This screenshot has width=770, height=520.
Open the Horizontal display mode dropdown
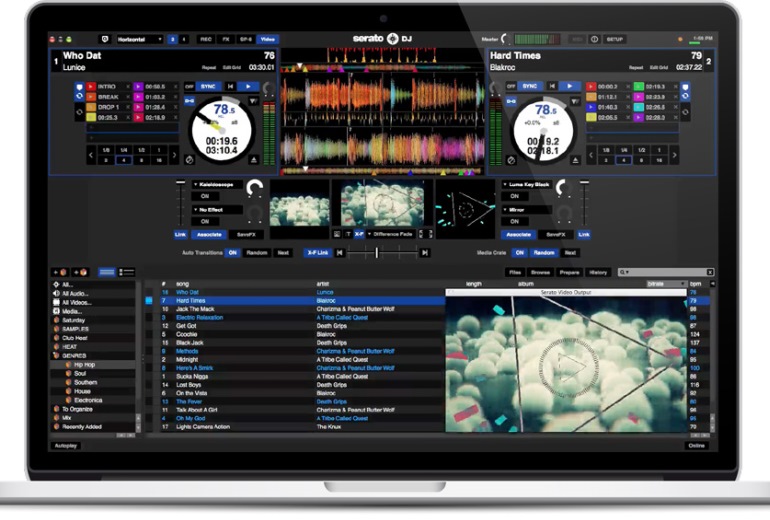pos(139,39)
